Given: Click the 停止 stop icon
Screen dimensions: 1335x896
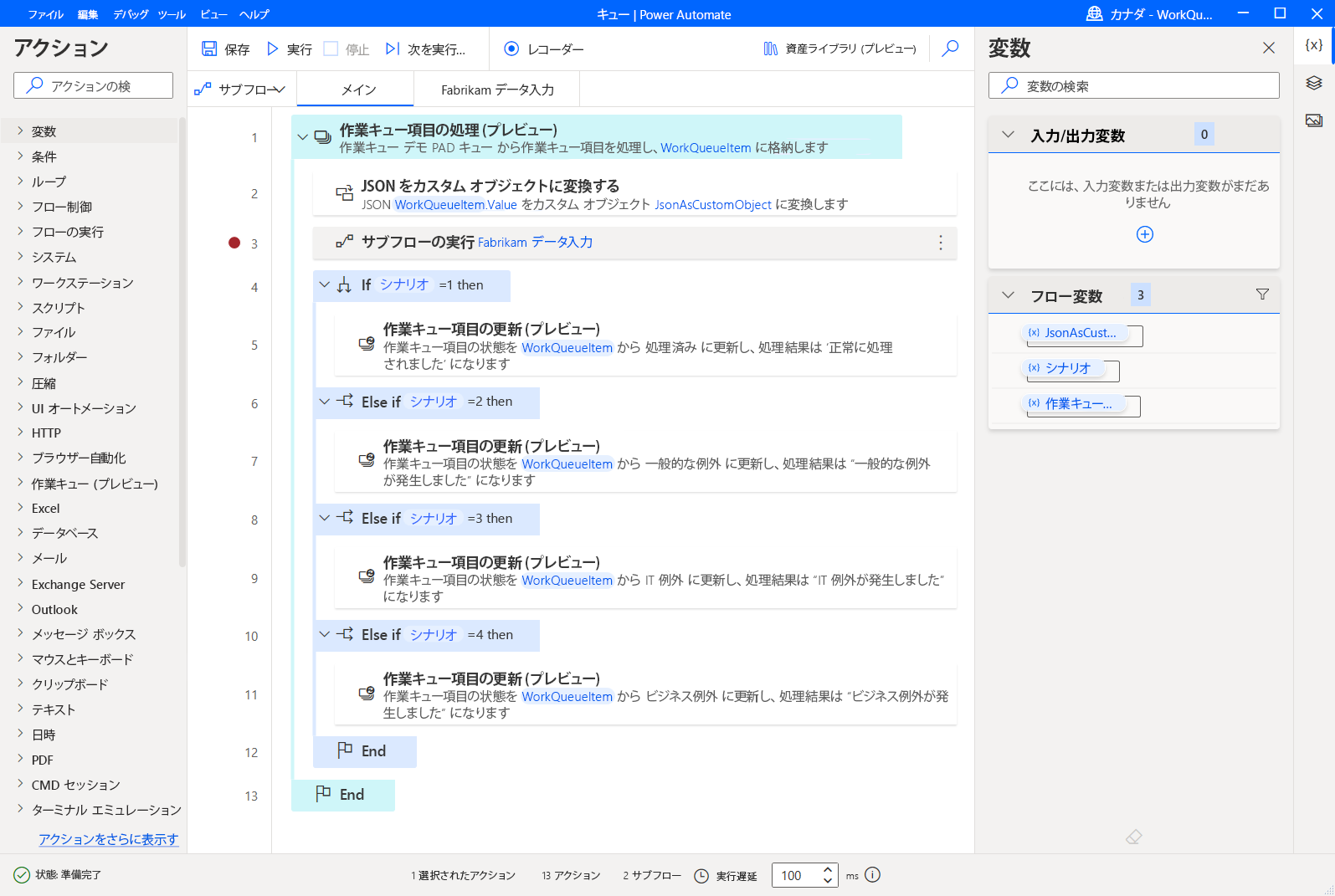Looking at the screenshot, I should tap(331, 49).
